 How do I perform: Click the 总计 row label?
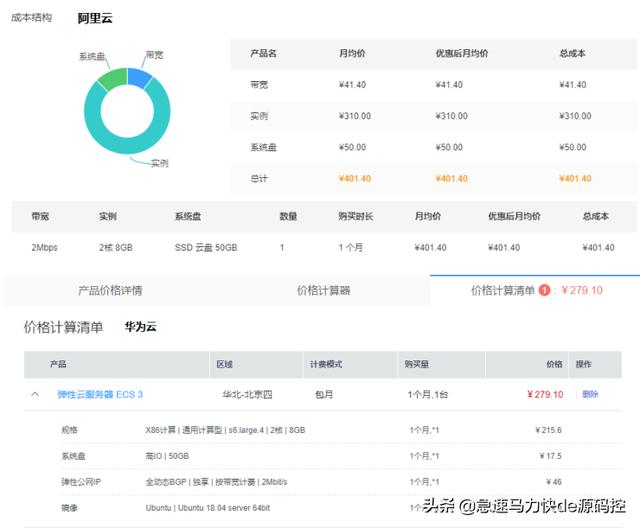tap(259, 179)
